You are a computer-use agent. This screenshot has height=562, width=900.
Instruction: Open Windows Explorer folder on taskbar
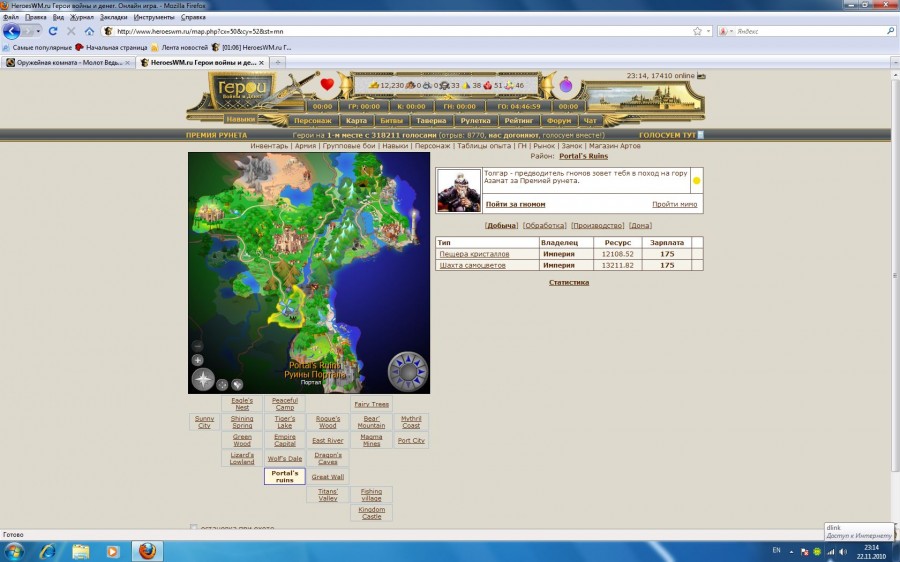pyautogui.click(x=80, y=551)
